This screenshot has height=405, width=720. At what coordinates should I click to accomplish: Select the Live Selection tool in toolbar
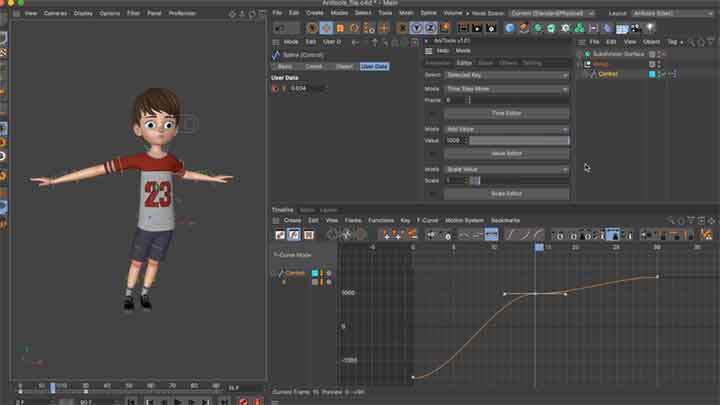312,28
